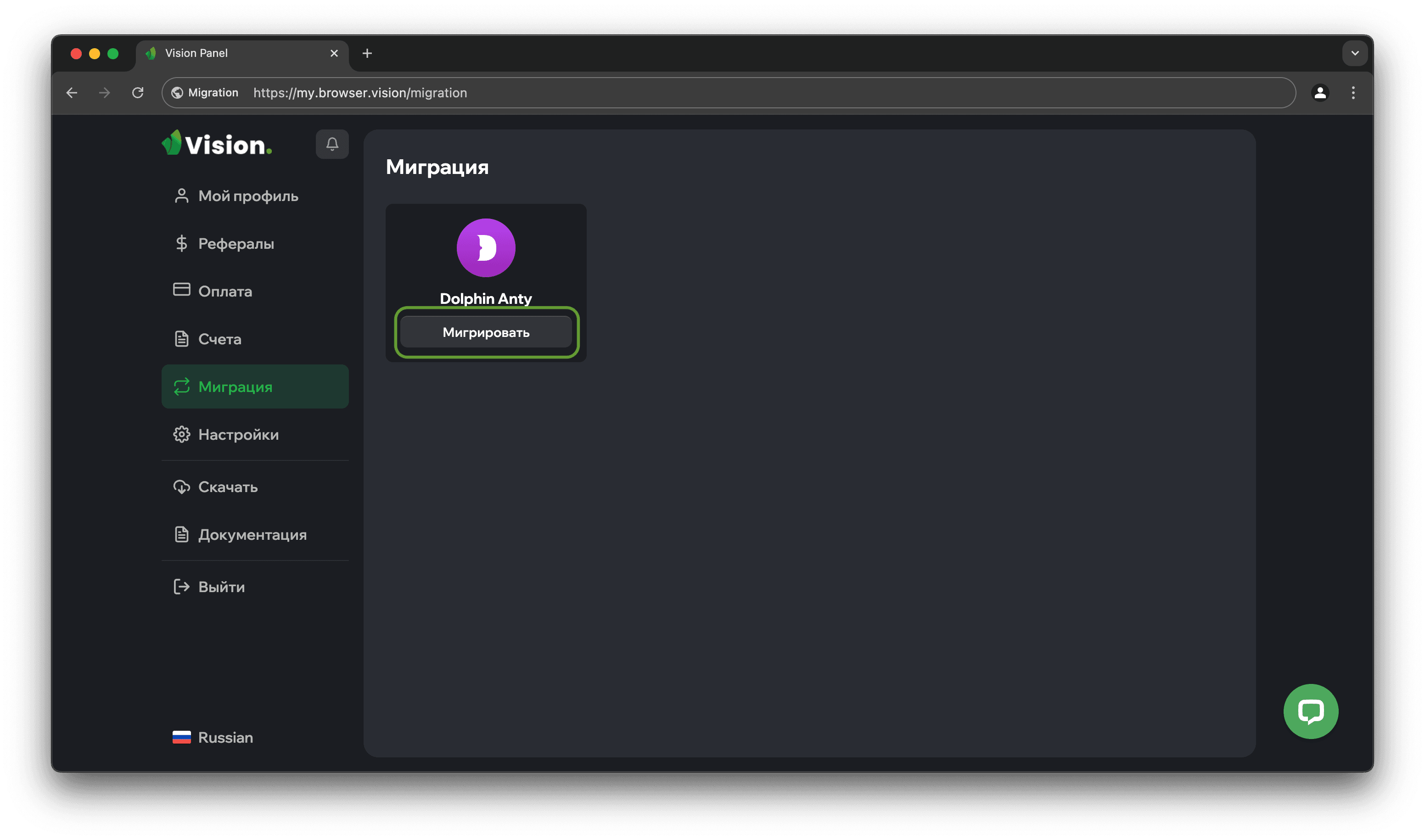The image size is (1425, 840).
Task: Open Мой профиль in the sidebar
Action: pos(247,196)
